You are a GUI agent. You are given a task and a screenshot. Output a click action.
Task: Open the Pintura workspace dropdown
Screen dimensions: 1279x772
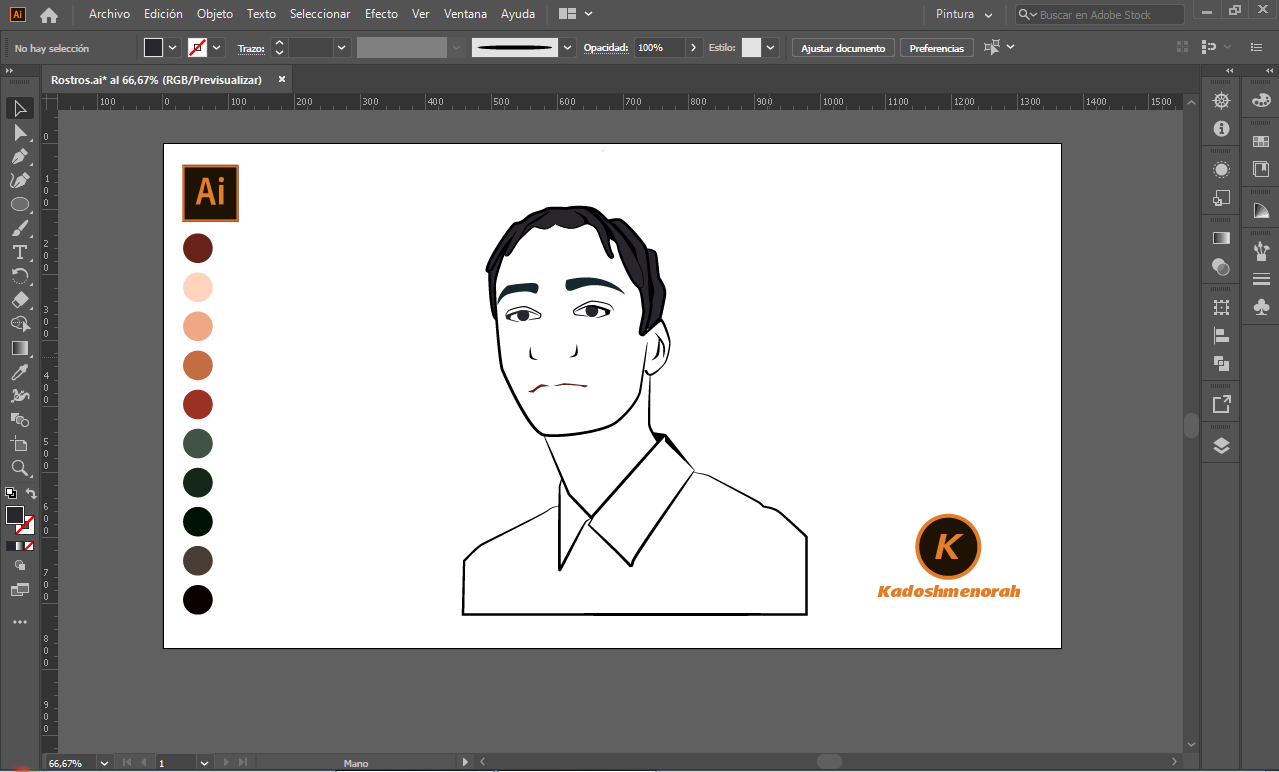(964, 15)
